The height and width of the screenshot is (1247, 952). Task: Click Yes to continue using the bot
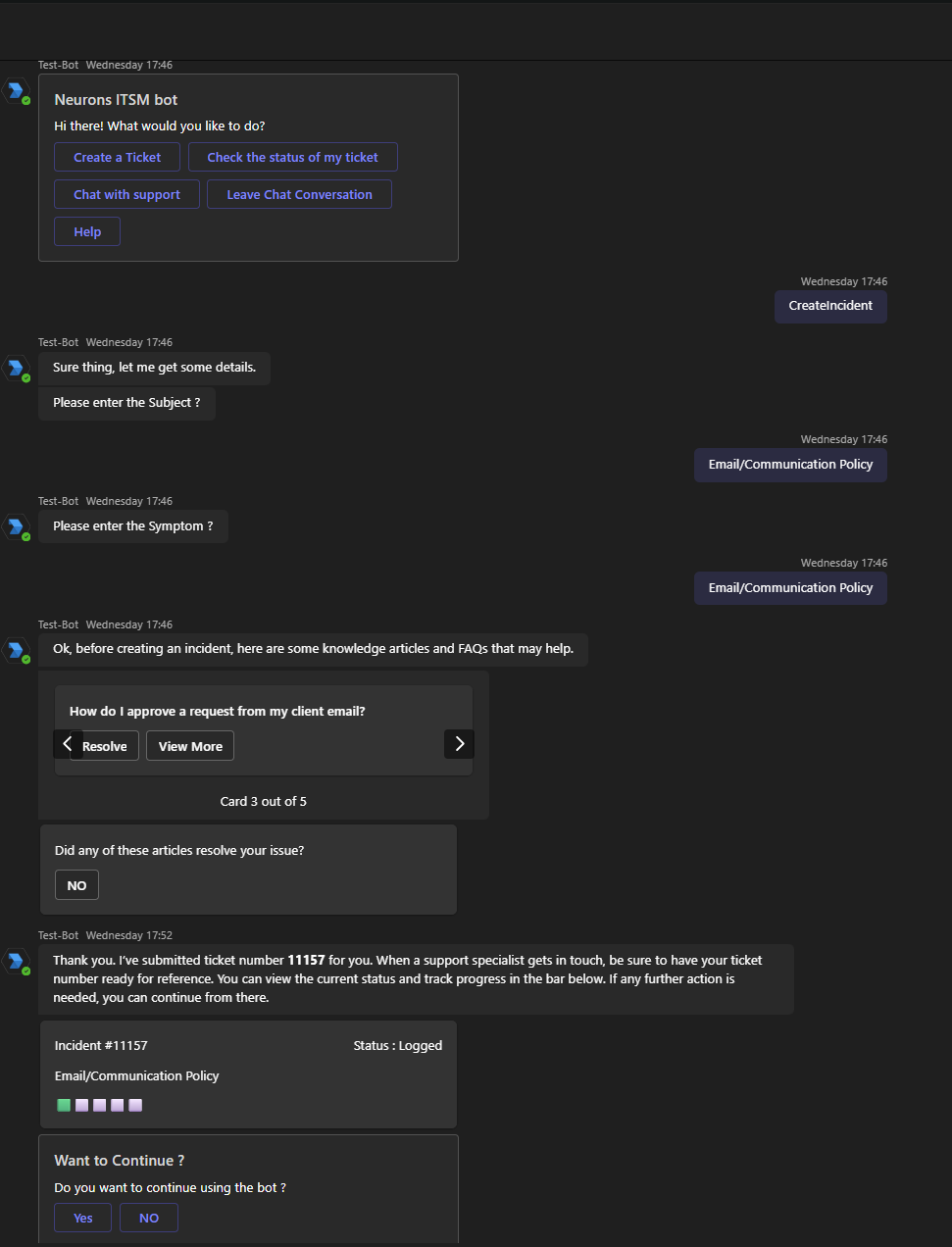82,1218
